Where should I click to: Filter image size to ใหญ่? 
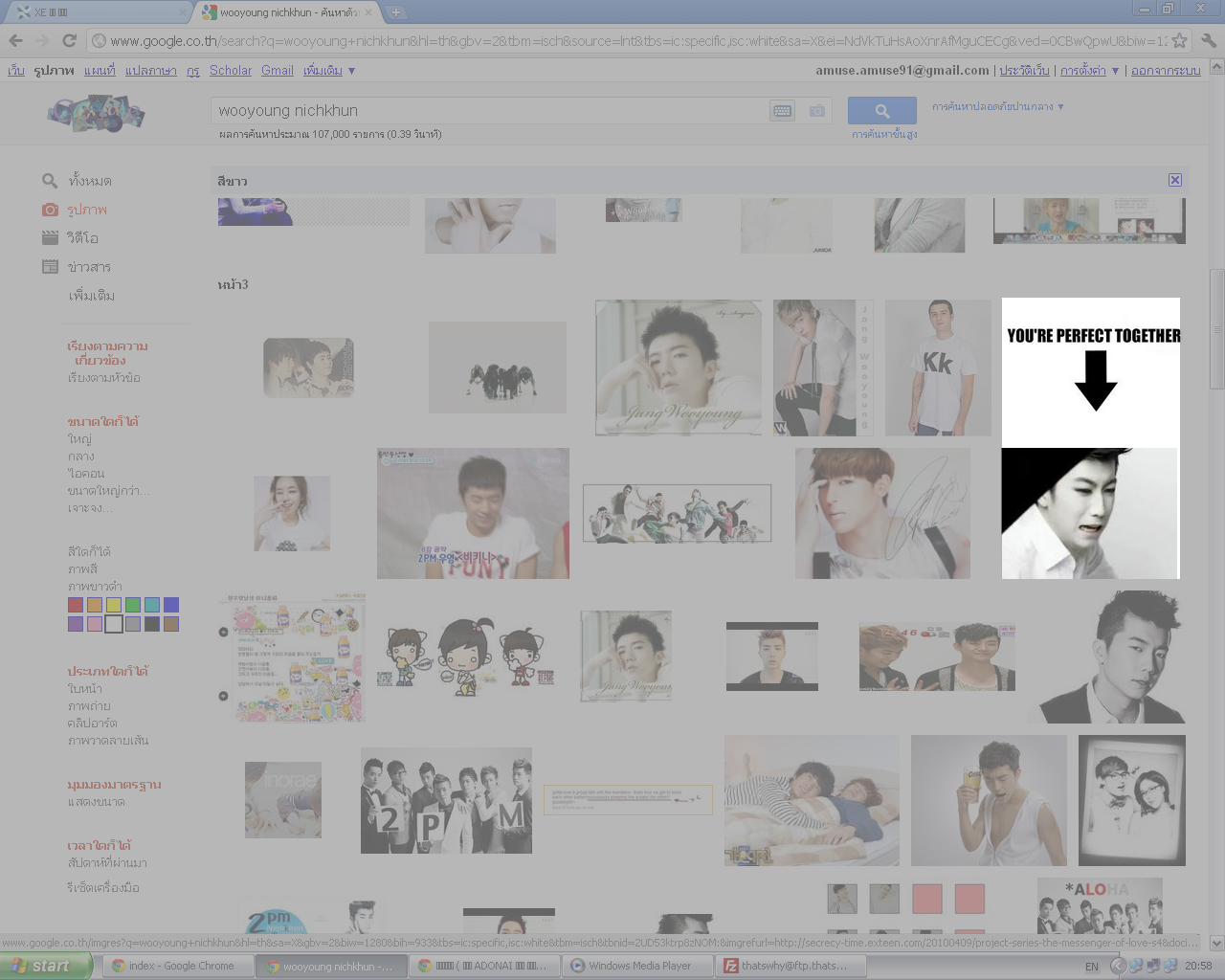tap(79, 439)
